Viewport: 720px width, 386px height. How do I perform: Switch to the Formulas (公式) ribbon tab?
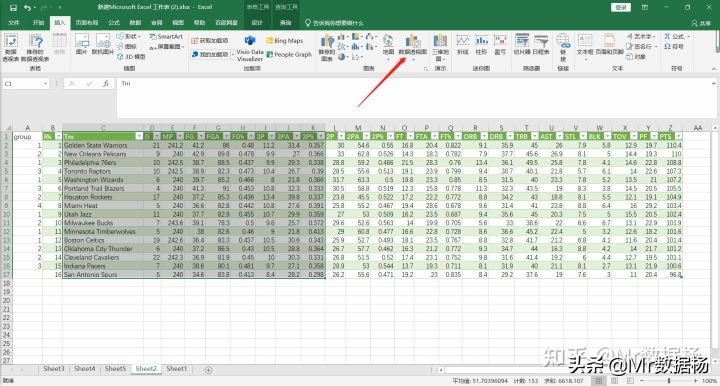pyautogui.click(x=114, y=22)
